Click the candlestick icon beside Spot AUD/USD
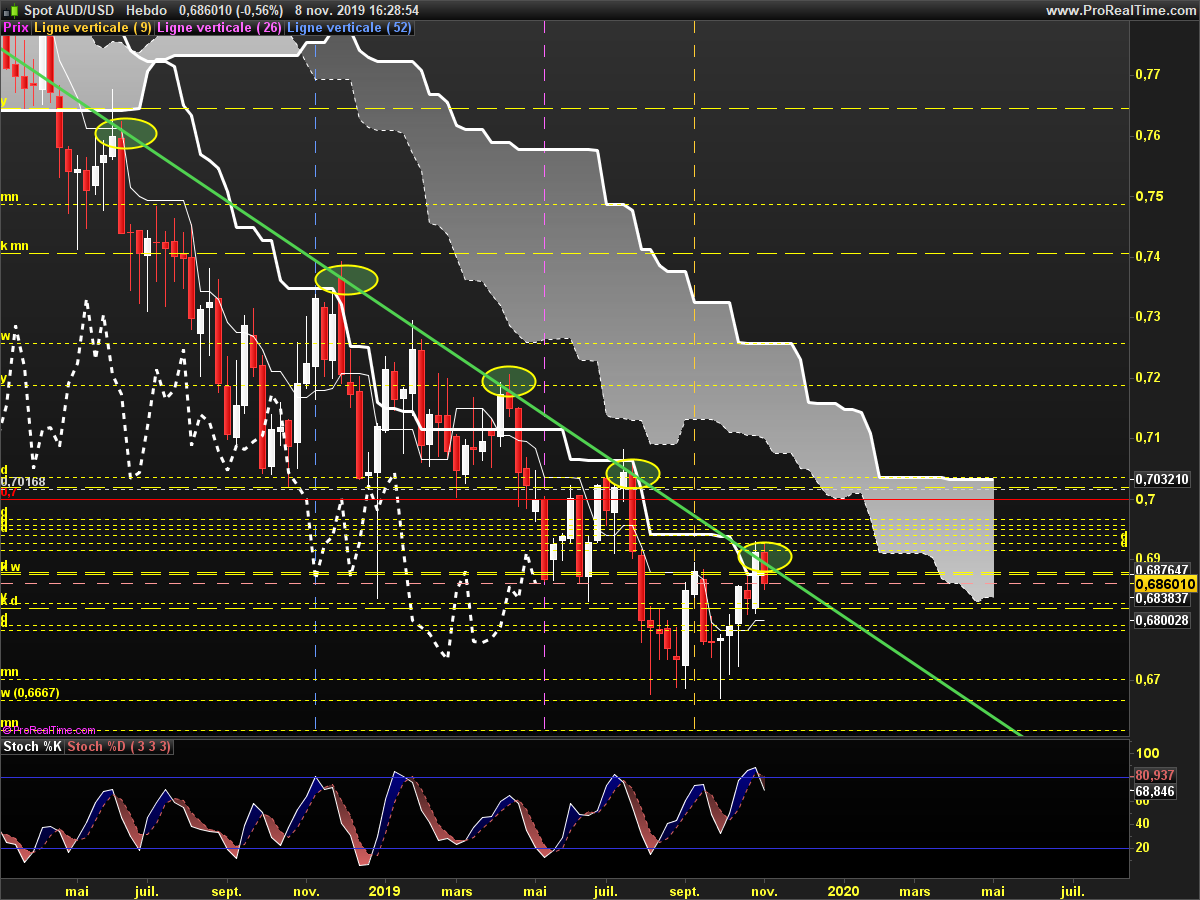1200x900 pixels. [x=11, y=9]
